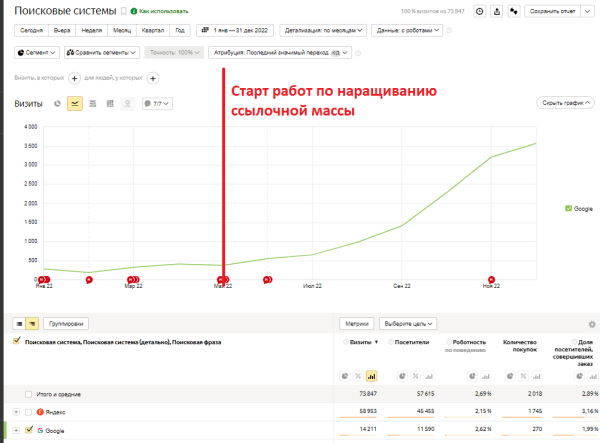600x443 pixels.
Task: Tick the Яндекс row checkbox
Action: pos(27,412)
